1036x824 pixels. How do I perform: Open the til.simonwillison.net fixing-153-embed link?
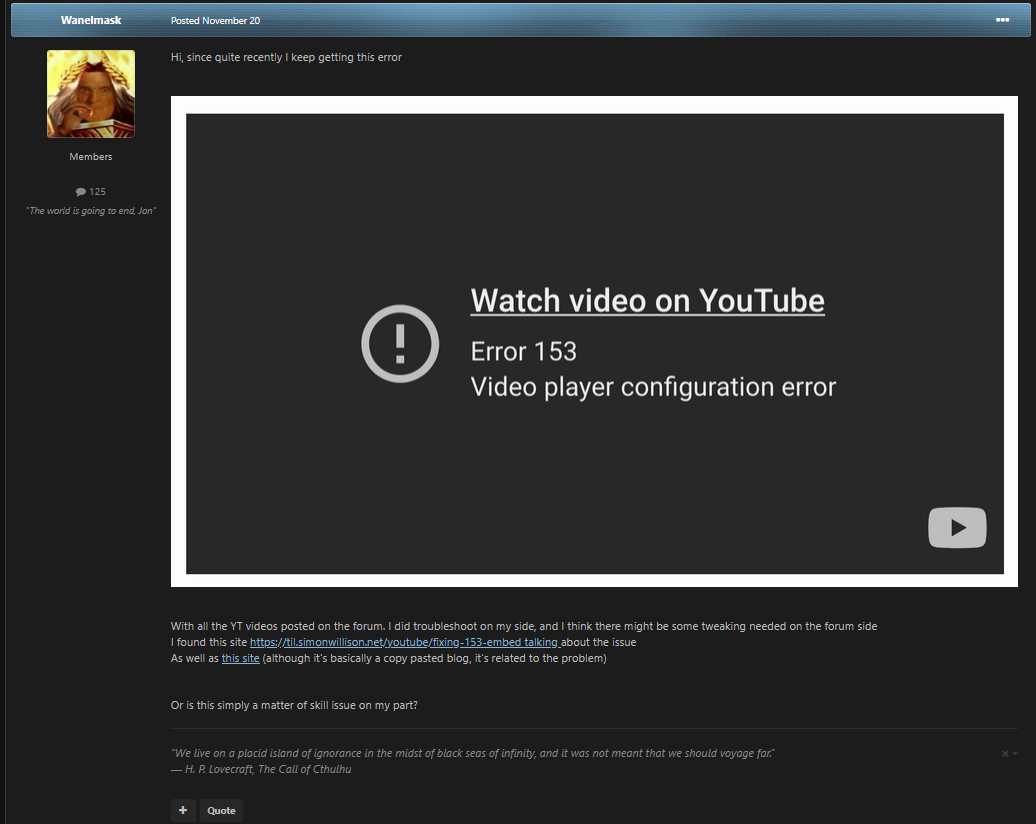404,642
